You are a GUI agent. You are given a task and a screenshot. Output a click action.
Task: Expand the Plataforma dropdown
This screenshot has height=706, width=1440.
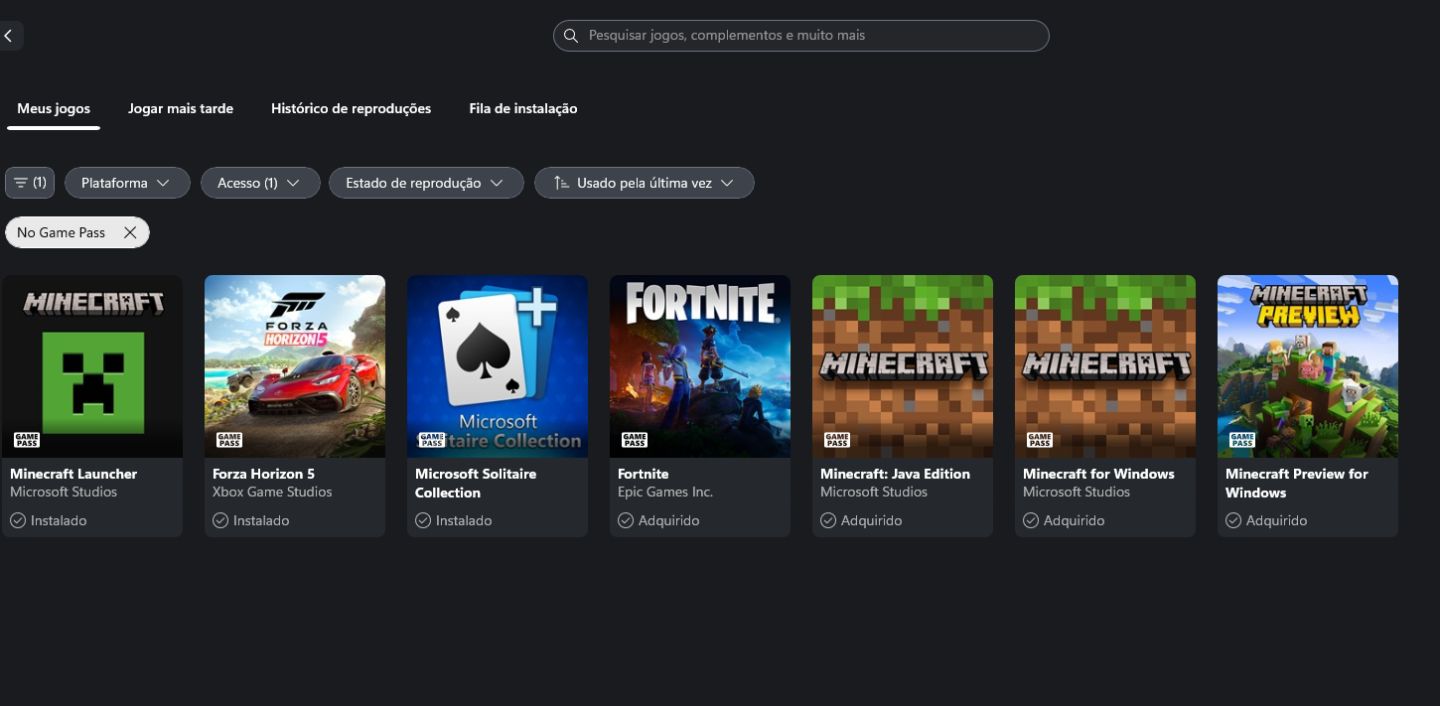(127, 183)
